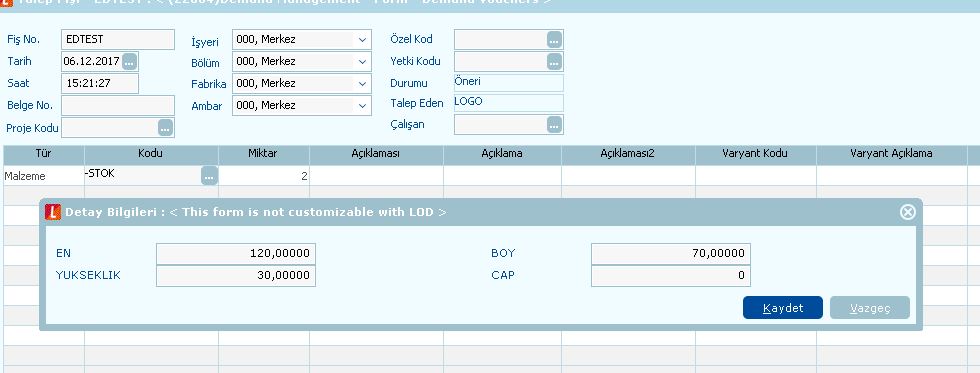
Task: Click the Proje Kodu input field
Action: 110,127
